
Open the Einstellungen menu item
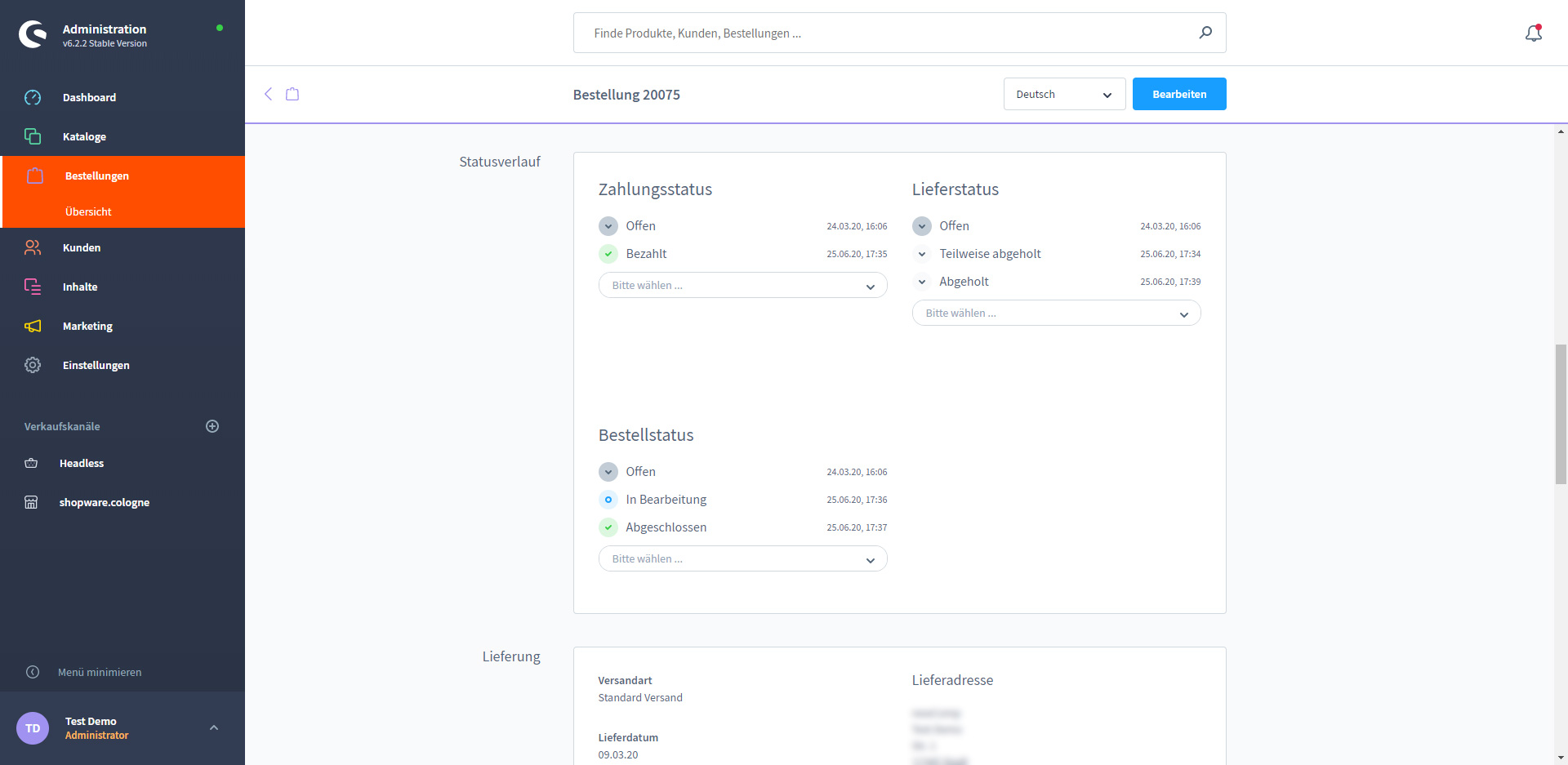tap(122, 365)
